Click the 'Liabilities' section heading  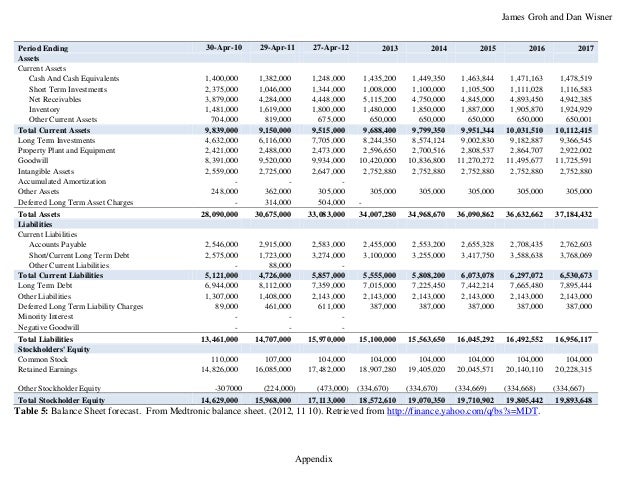(35, 224)
